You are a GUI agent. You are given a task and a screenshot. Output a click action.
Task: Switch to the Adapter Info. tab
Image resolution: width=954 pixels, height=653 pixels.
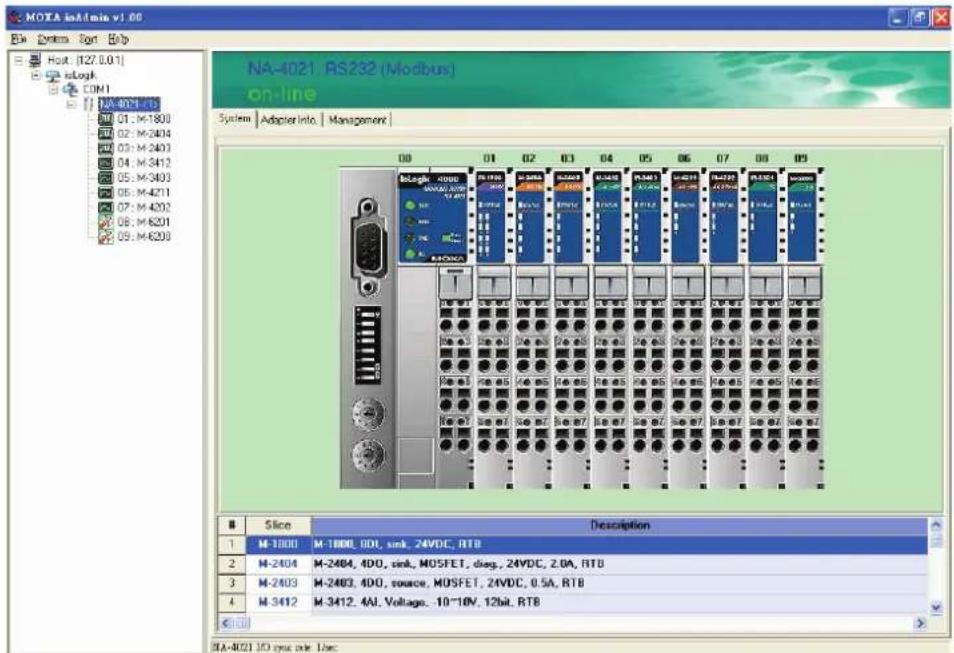click(288, 120)
